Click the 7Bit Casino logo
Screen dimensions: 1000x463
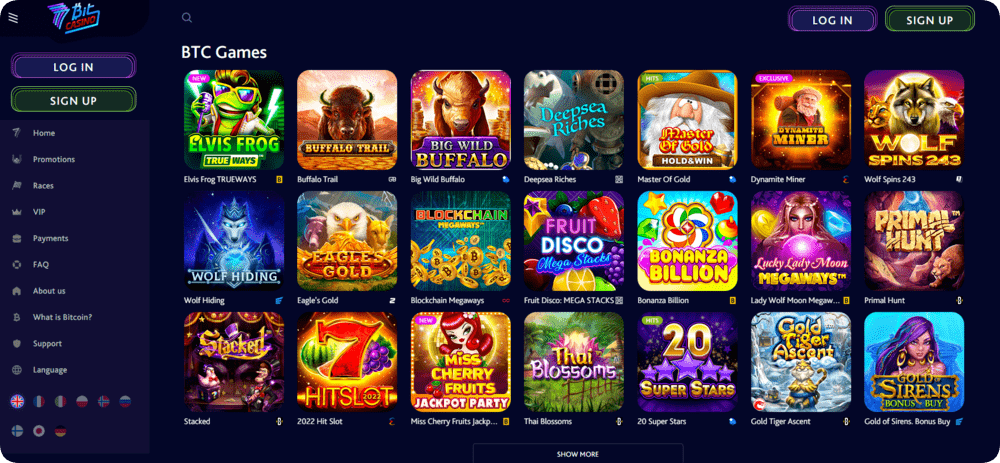point(73,18)
